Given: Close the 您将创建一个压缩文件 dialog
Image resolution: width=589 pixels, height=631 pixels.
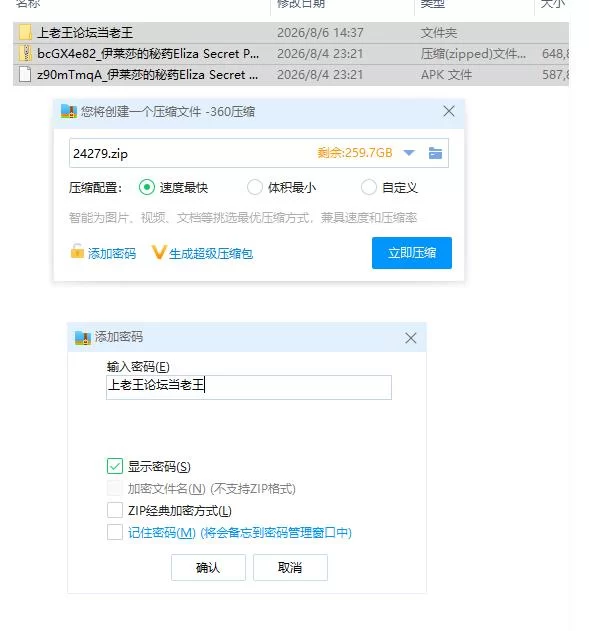Looking at the screenshot, I should point(449,111).
